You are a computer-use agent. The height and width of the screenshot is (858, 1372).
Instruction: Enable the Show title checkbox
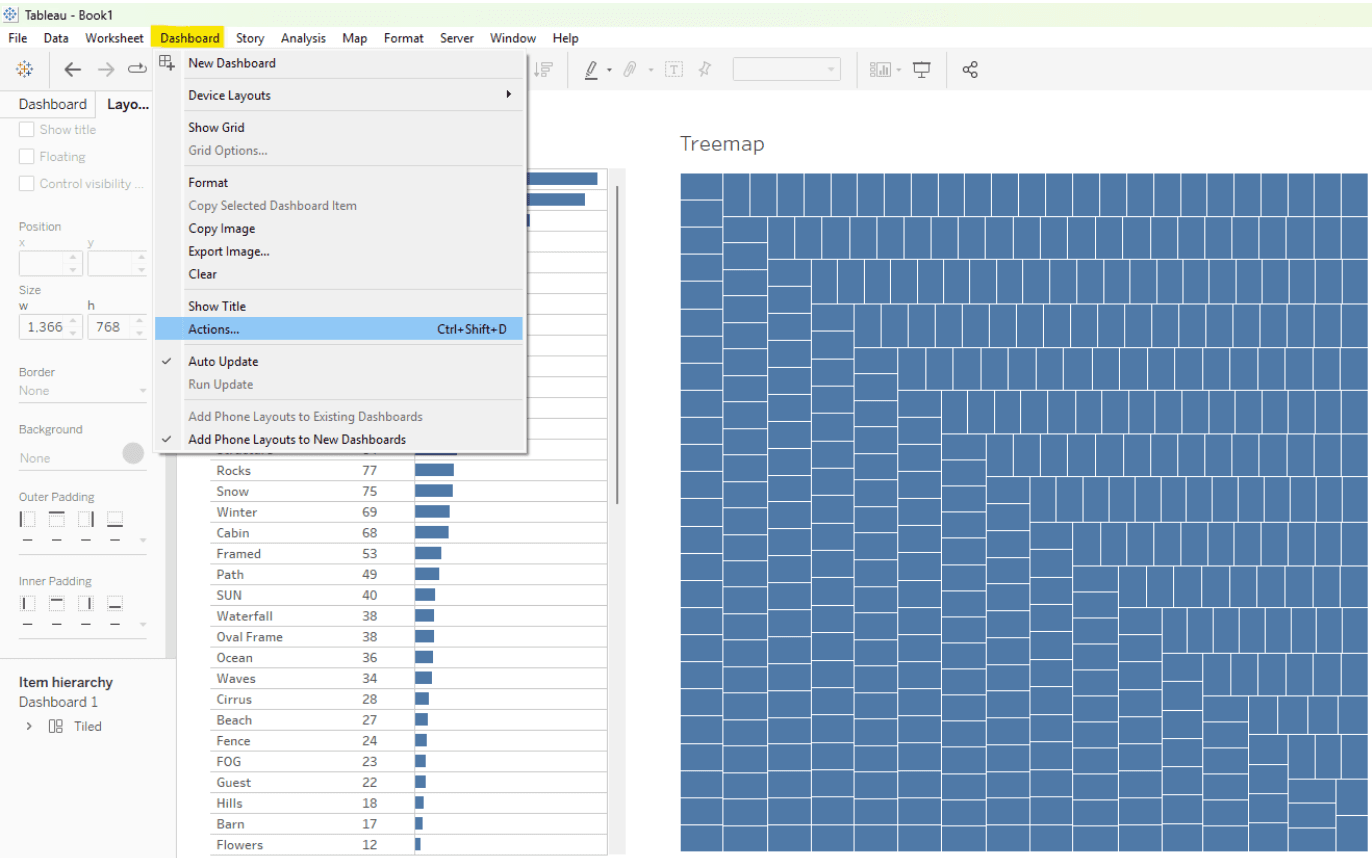(x=27, y=130)
